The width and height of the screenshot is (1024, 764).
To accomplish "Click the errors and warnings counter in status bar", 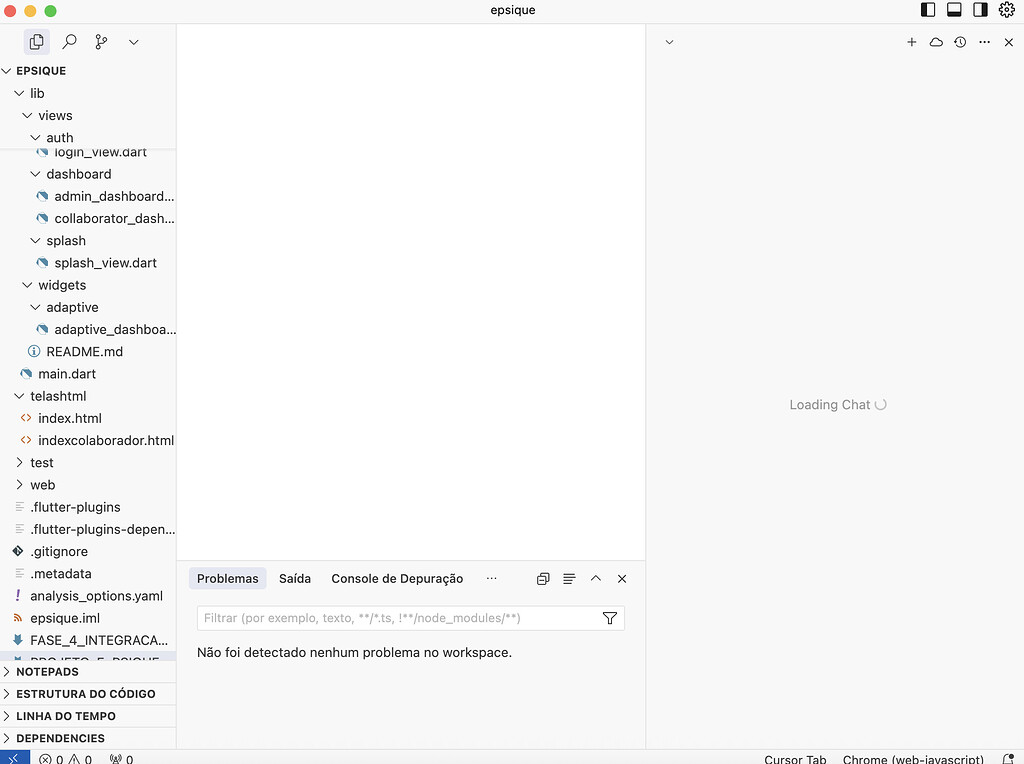I will tap(62, 758).
